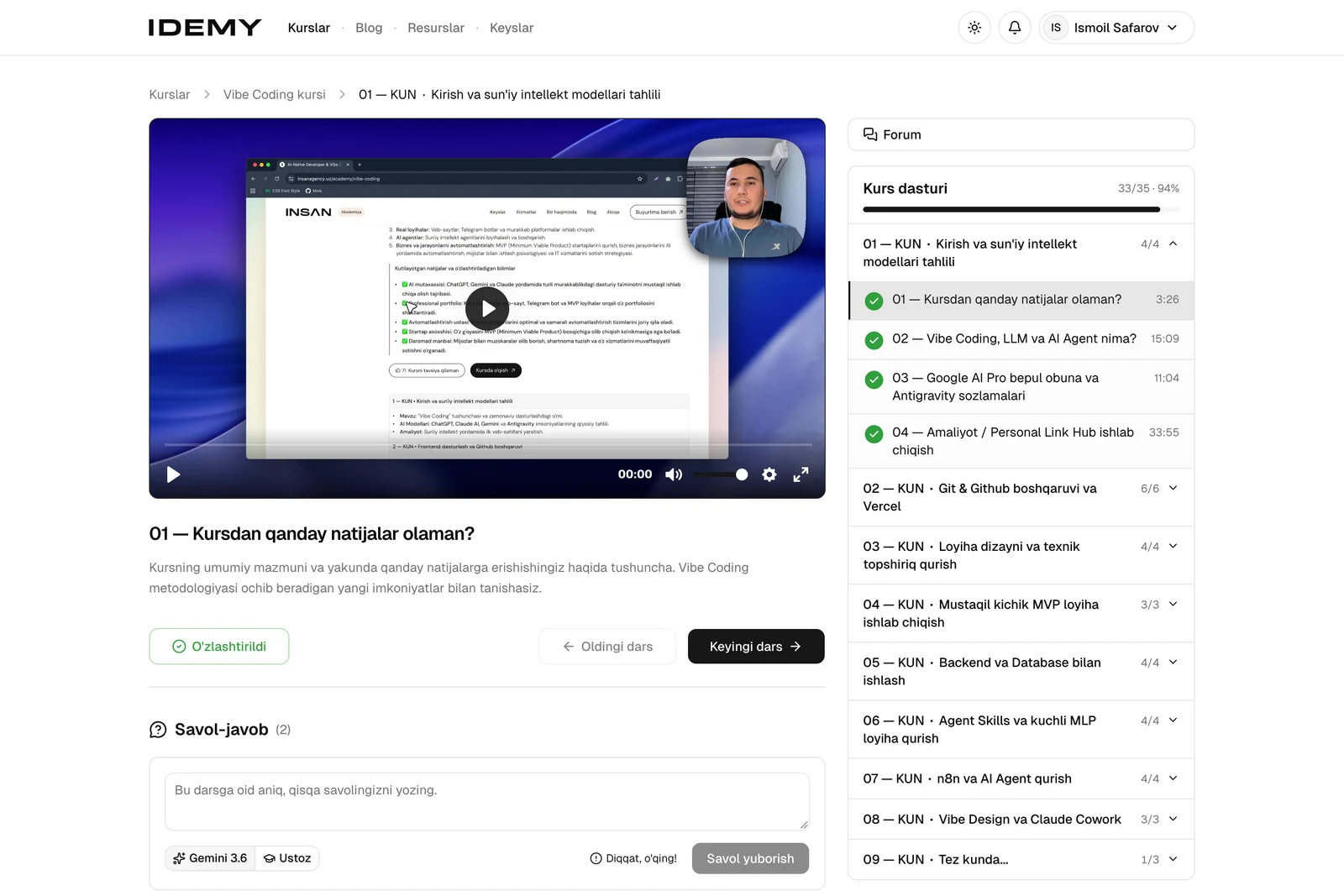
Task: Select Gemini 3.6 as answerer
Action: (x=210, y=858)
